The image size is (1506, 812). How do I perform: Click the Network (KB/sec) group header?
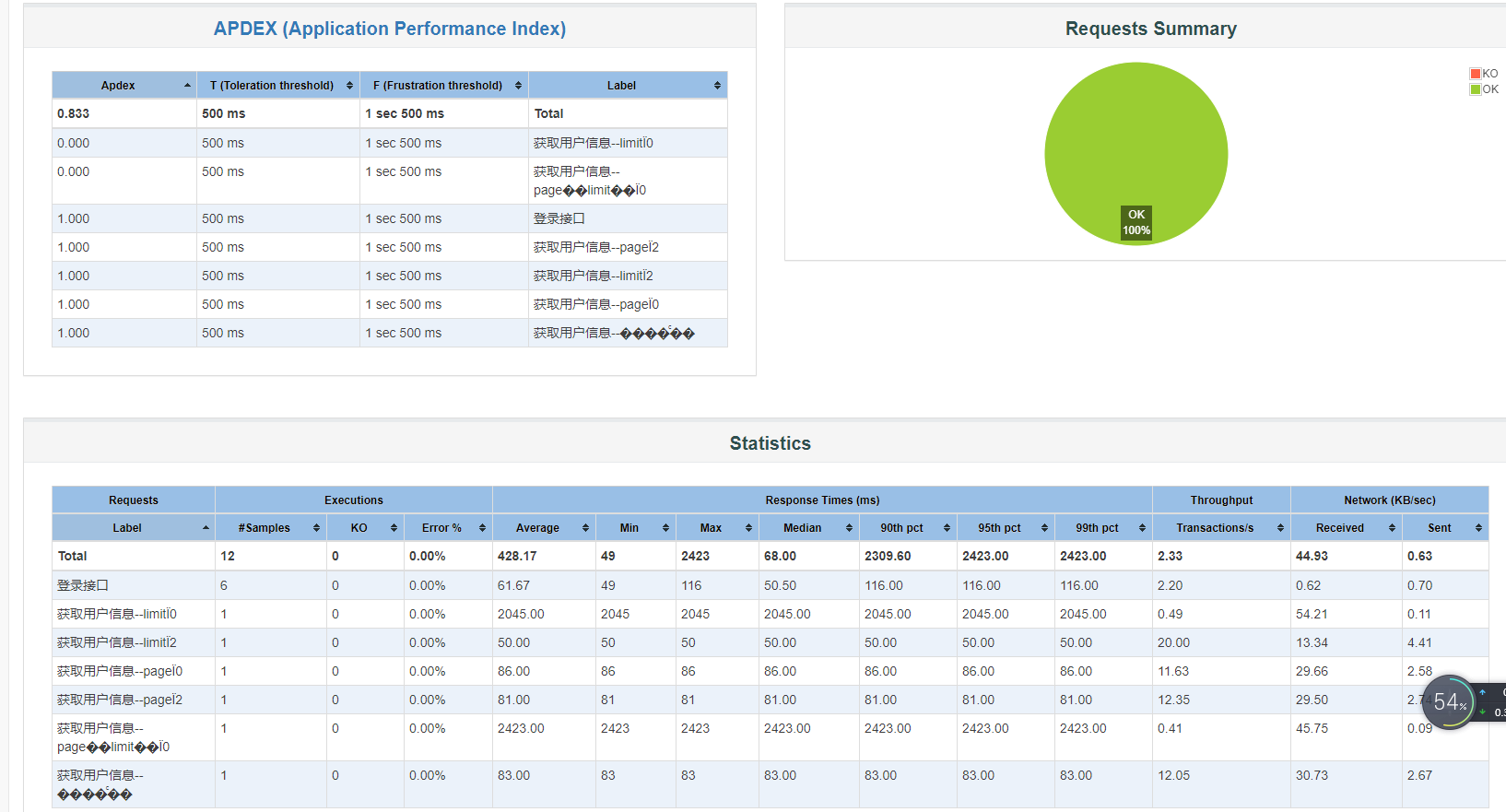[x=1390, y=500]
